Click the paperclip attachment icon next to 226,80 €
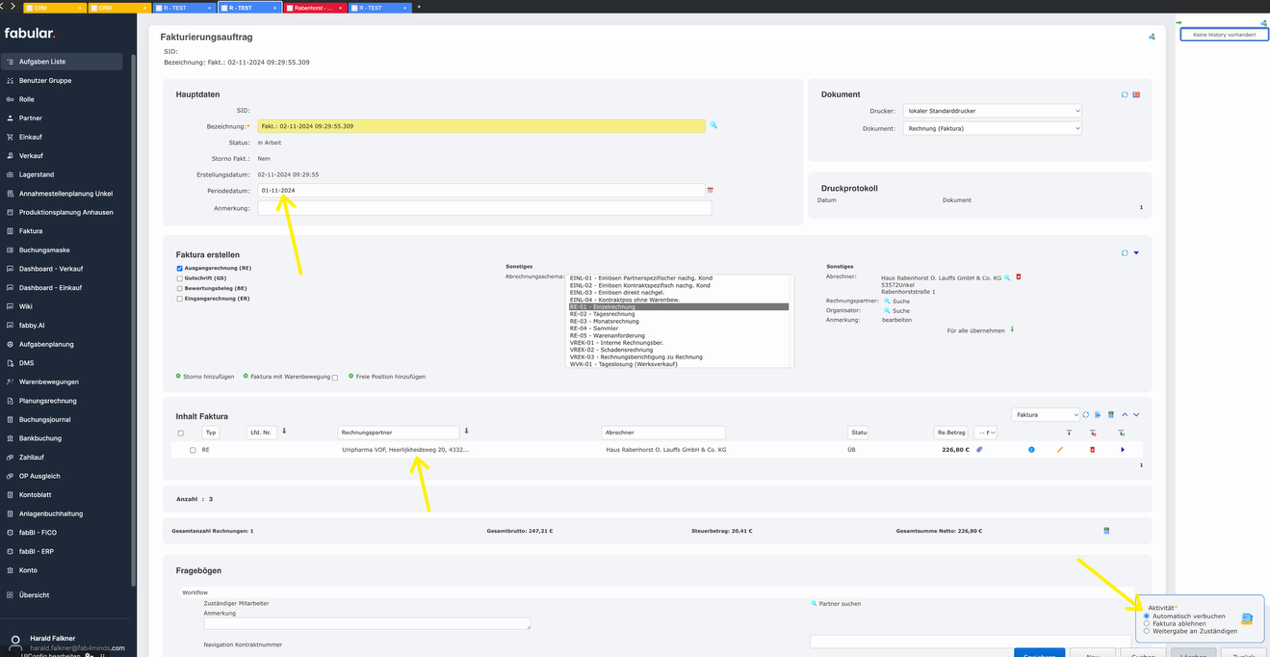The image size is (1270, 657). point(979,450)
